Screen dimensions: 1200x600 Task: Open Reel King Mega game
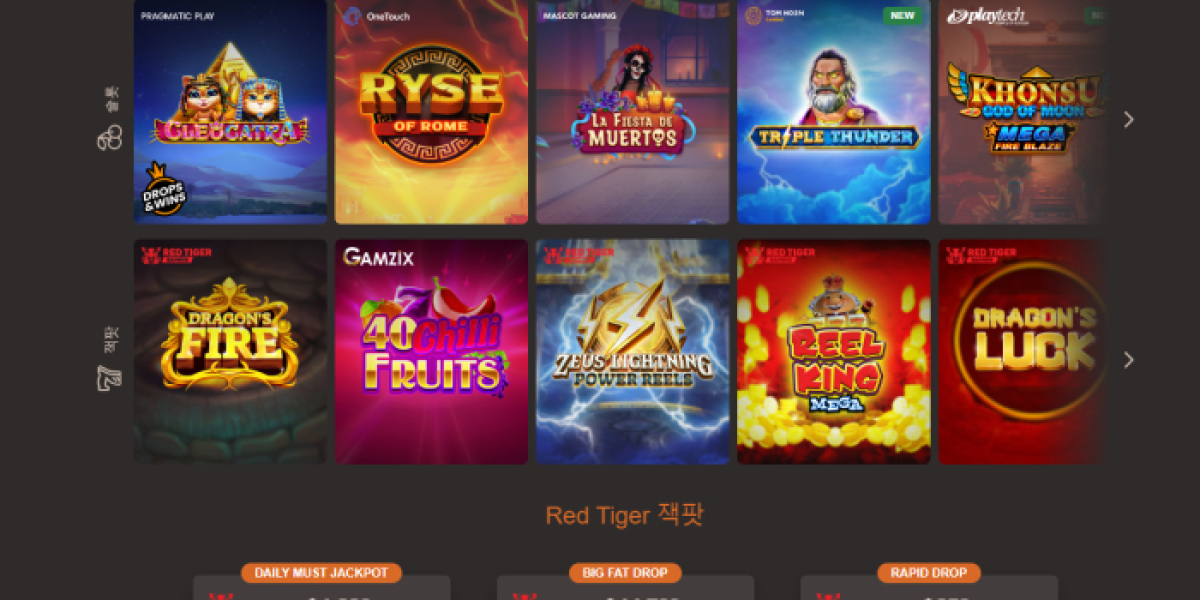(x=833, y=351)
